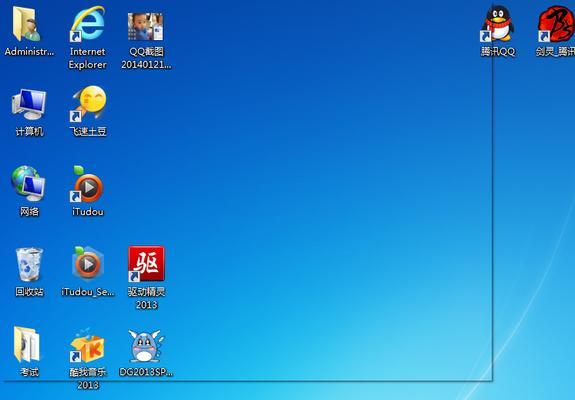The width and height of the screenshot is (575, 400).
Task: Select the Internet Explorer shortcut icon
Action: (87, 25)
